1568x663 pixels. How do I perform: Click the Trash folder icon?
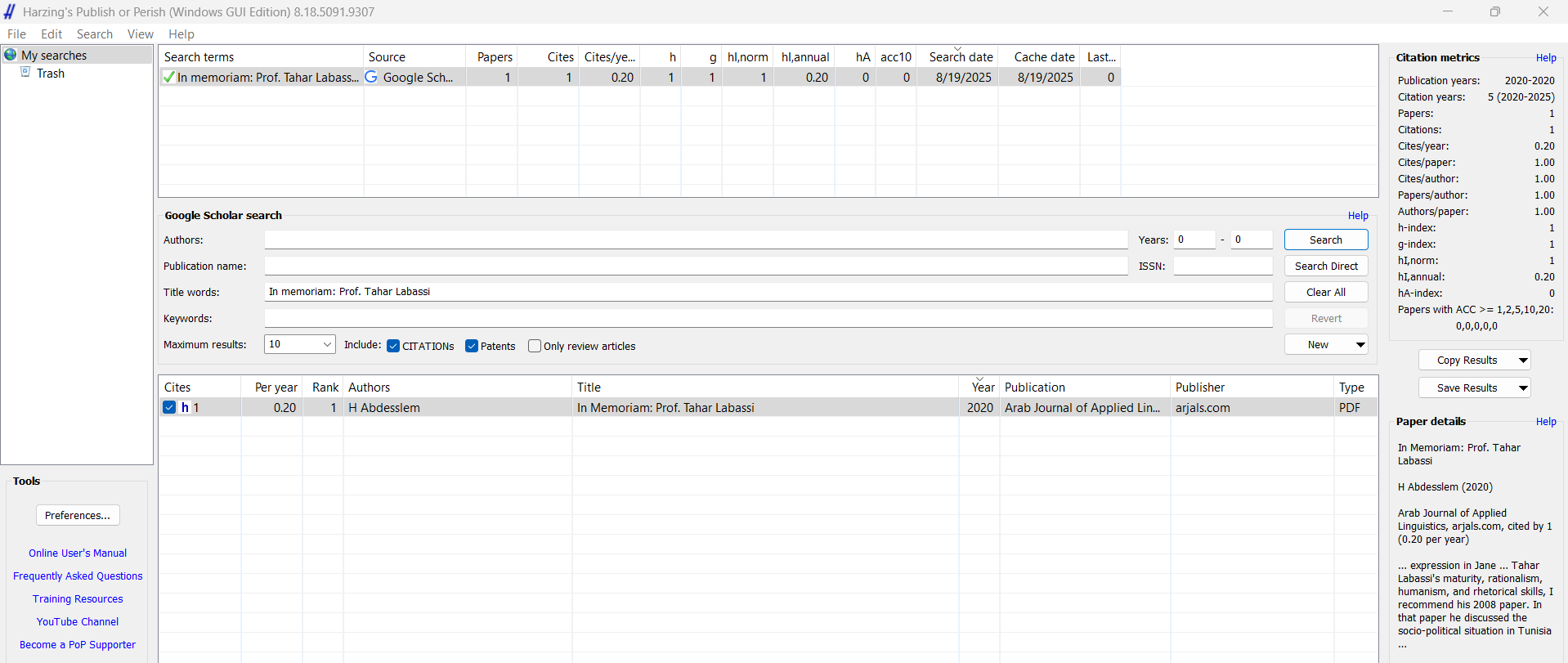click(x=25, y=73)
